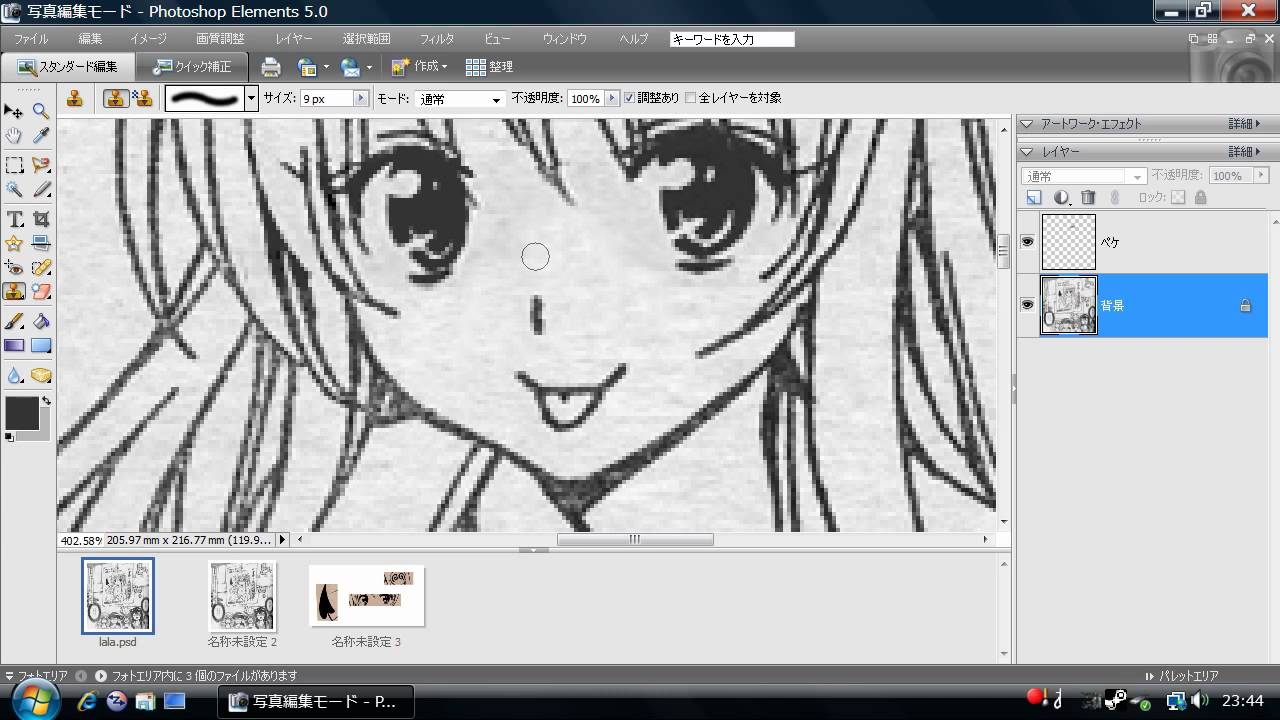
Task: Pick the Horizontal Type tool
Action: point(14,219)
